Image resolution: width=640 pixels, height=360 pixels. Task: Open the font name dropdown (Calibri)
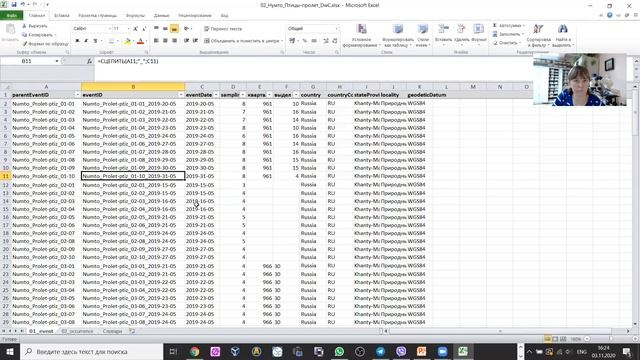(x=110, y=29)
